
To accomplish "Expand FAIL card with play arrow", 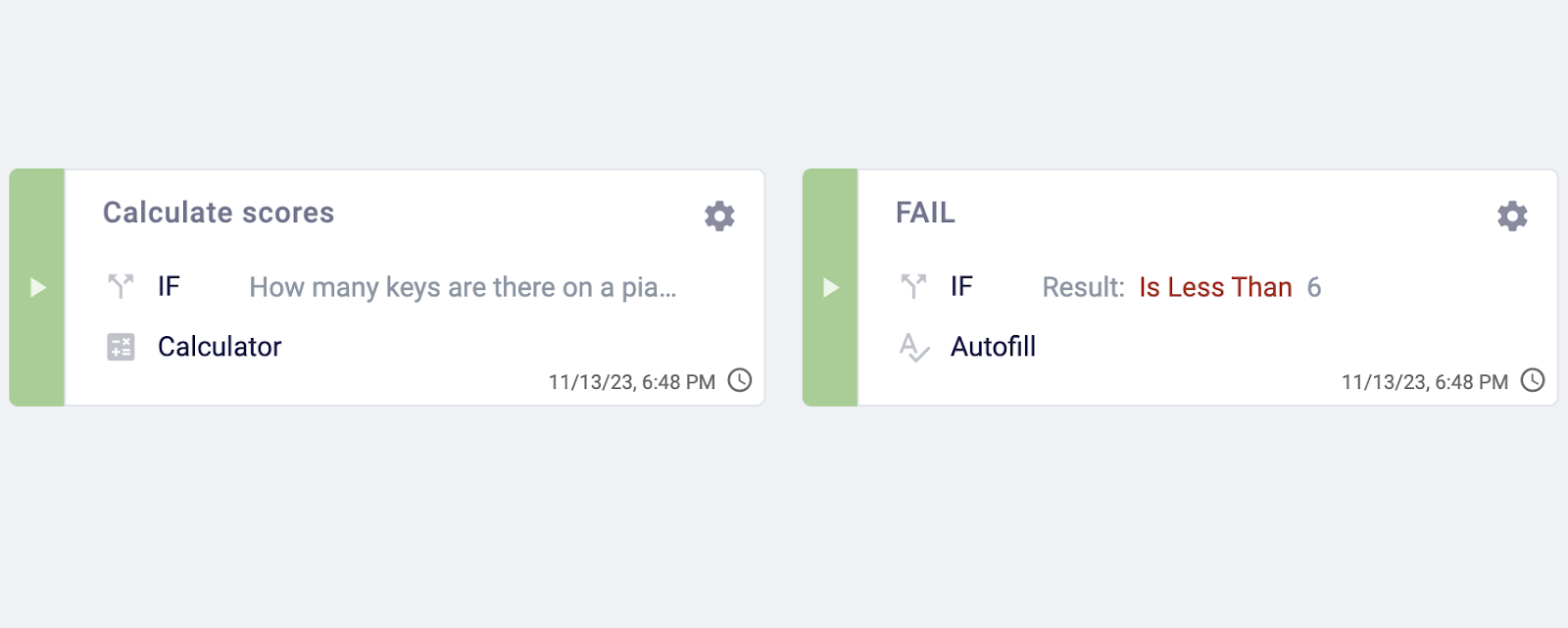I will pos(830,287).
